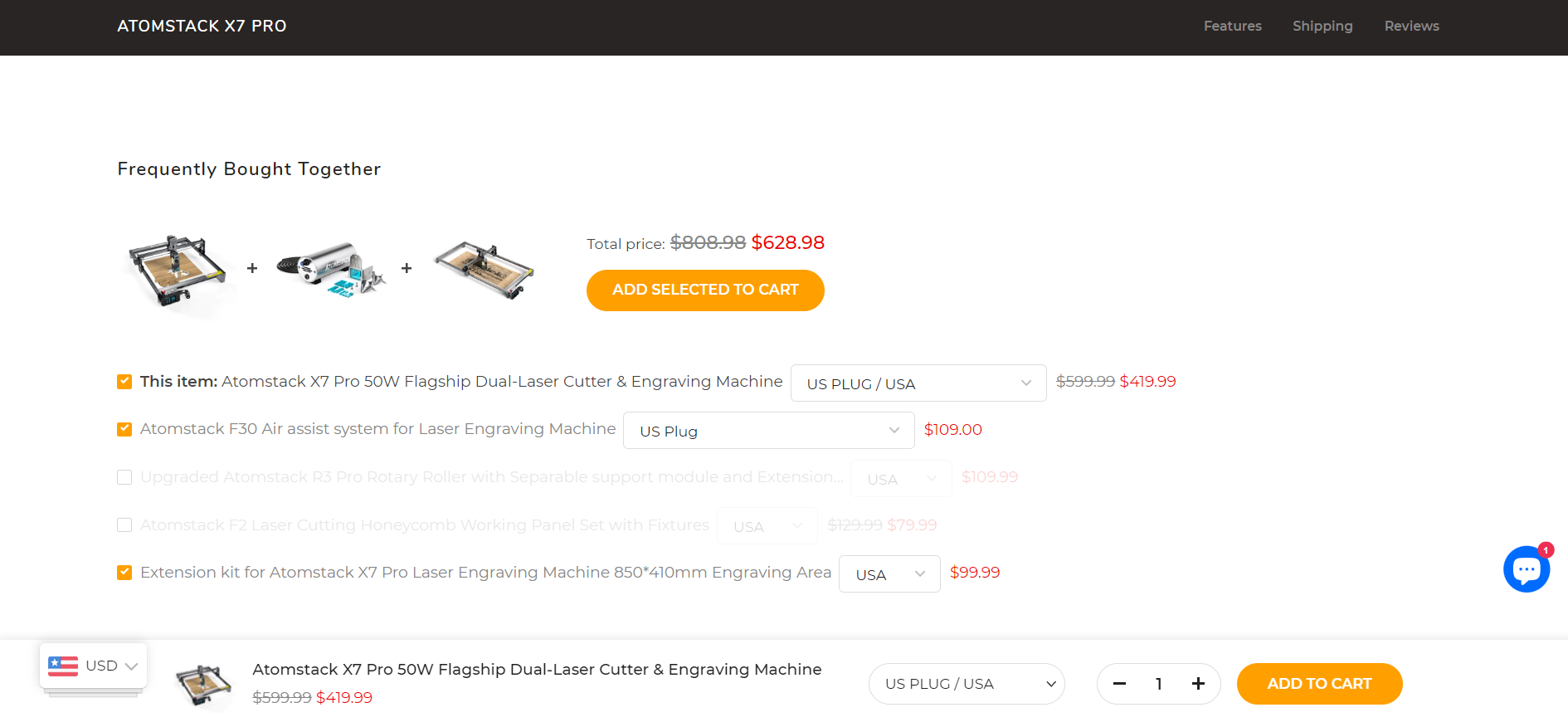Image resolution: width=1568 pixels, height=727 pixels.
Task: Open the Reviews nav item
Action: tap(1411, 27)
